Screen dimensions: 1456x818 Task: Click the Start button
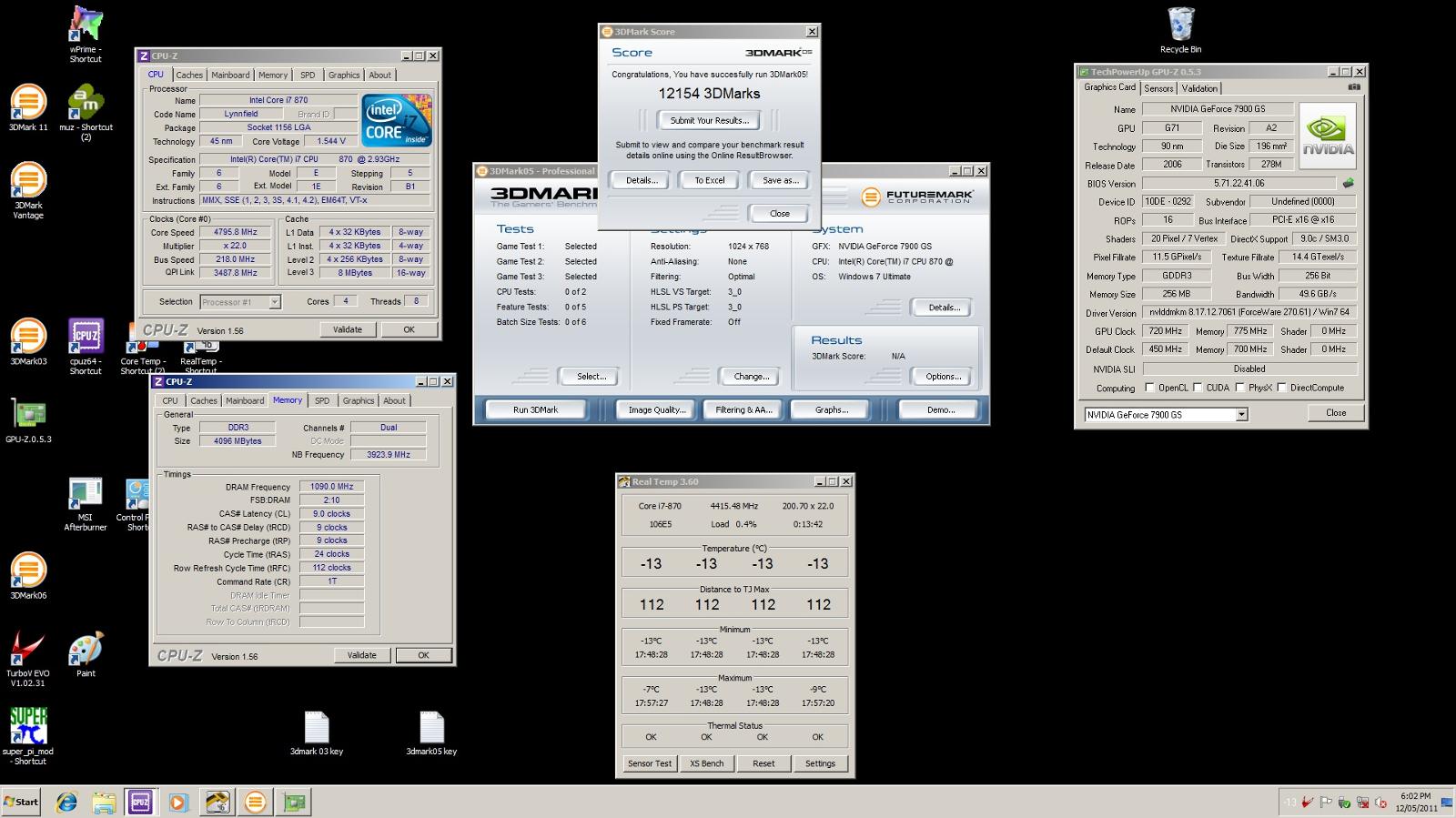coord(21,802)
